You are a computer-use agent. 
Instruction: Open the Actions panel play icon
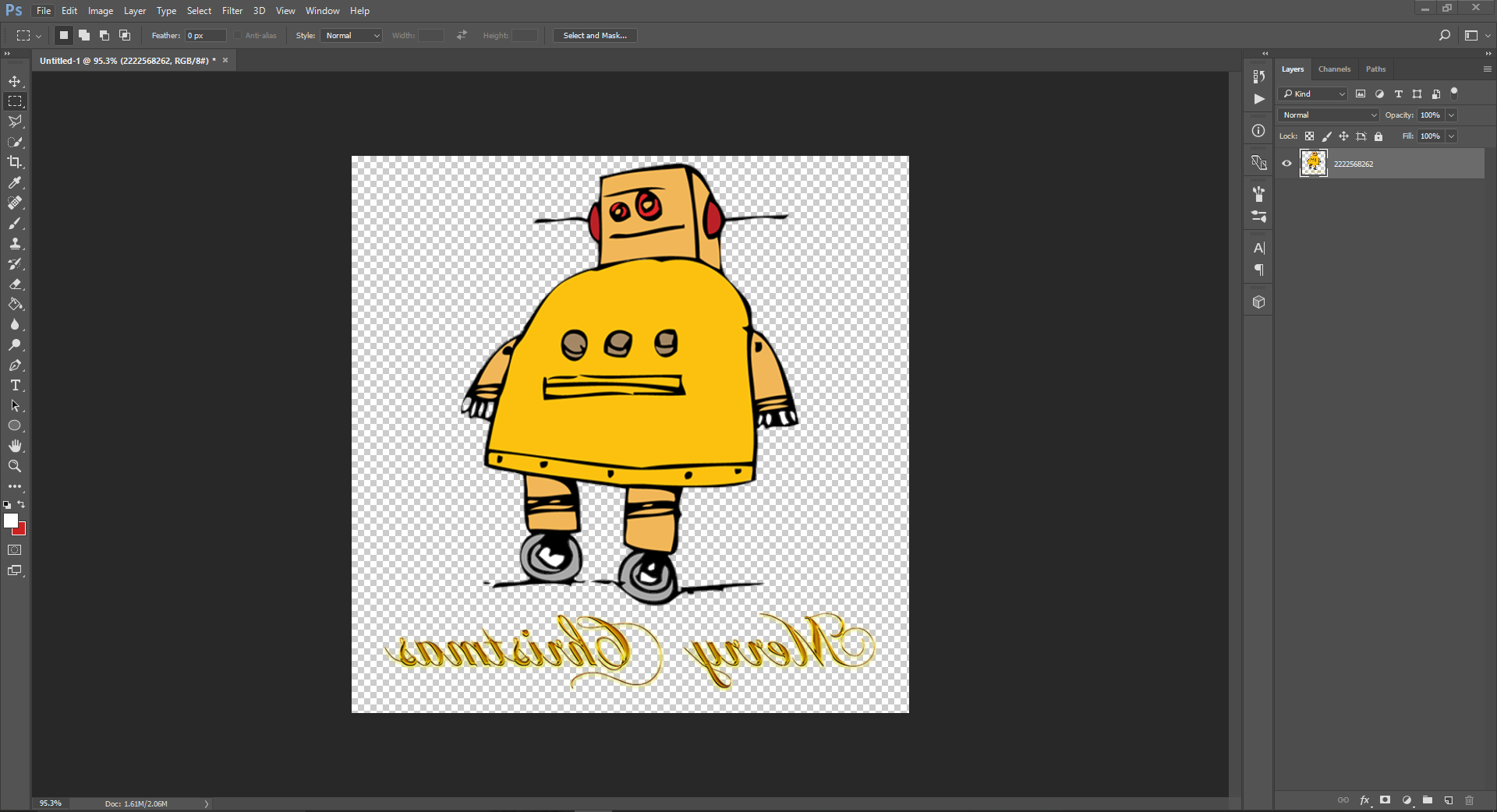tap(1258, 99)
